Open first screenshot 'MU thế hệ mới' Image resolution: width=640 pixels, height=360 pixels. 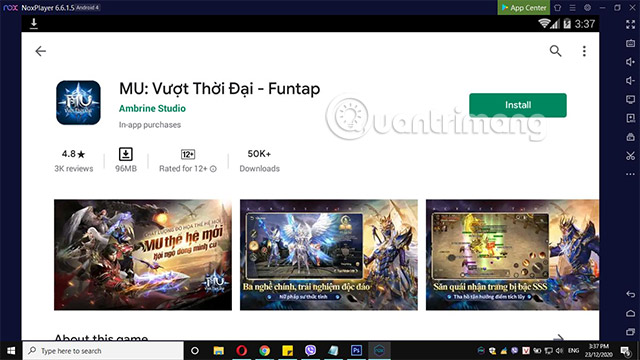tap(143, 255)
